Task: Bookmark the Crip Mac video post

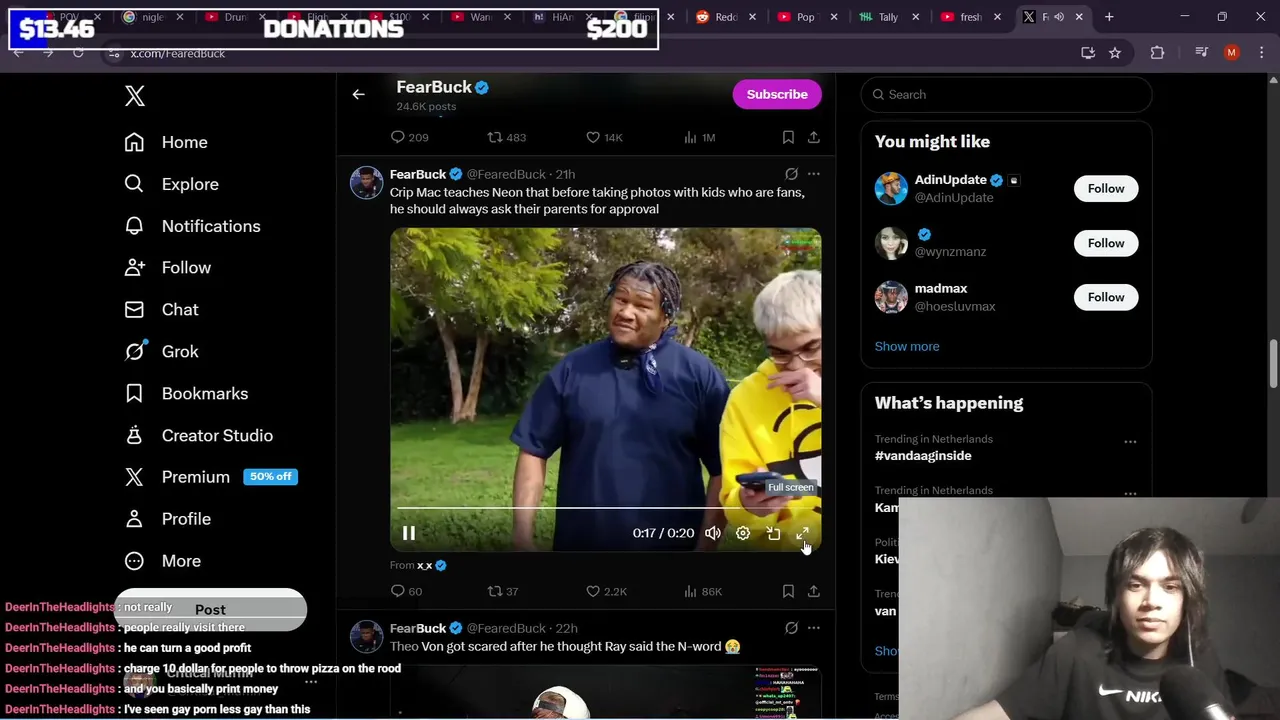Action: click(x=788, y=591)
